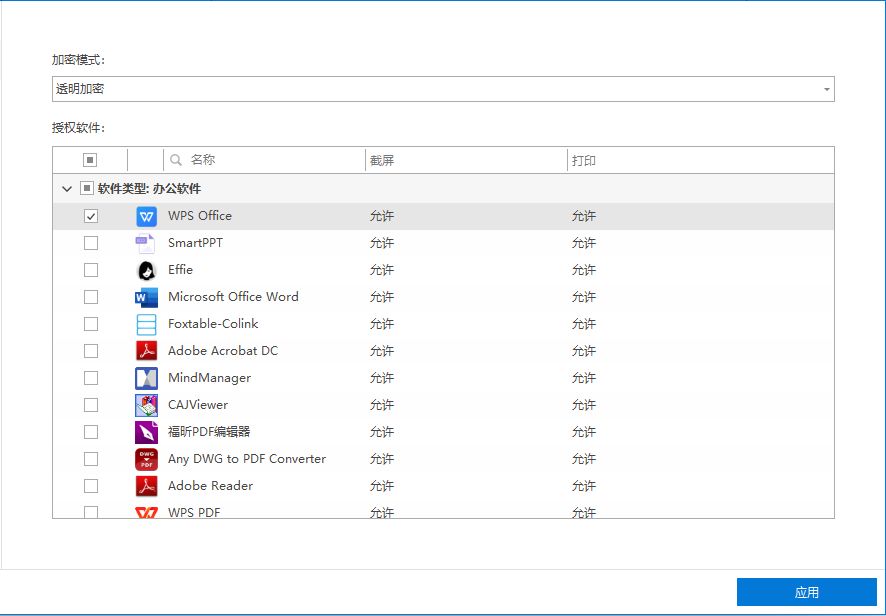886x616 pixels.
Task: Check the Microsoft Office Word checkbox
Action: (91, 297)
